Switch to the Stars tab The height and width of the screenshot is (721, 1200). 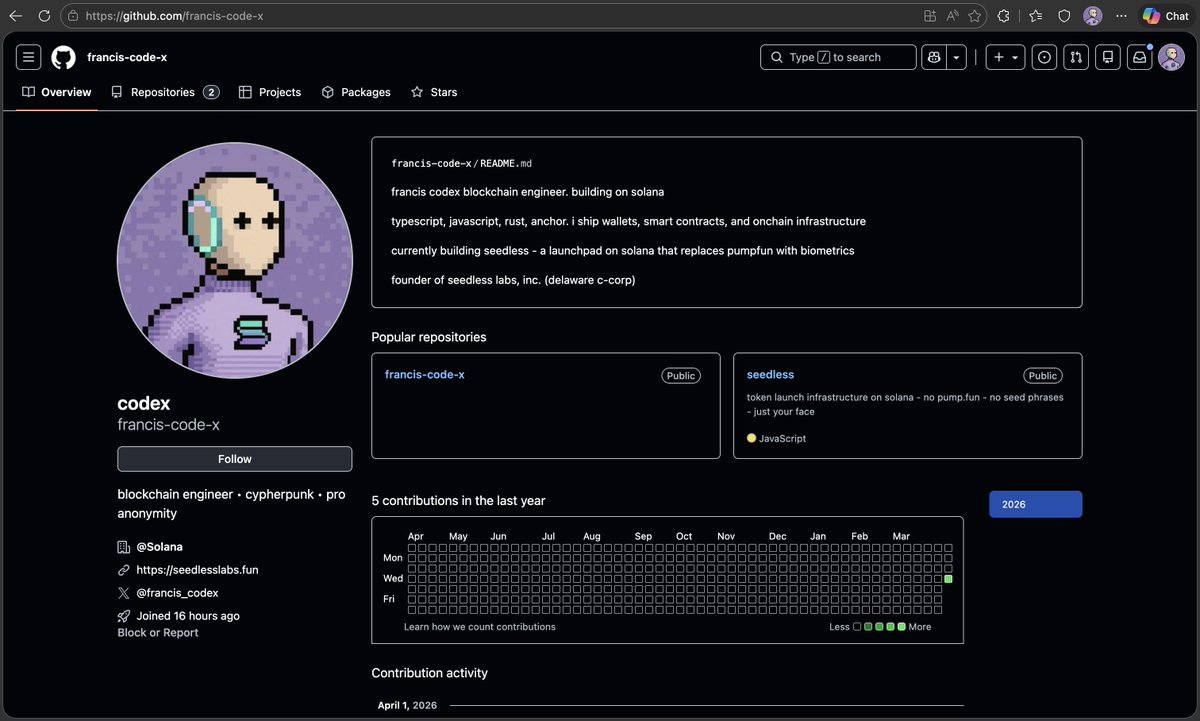[434, 92]
